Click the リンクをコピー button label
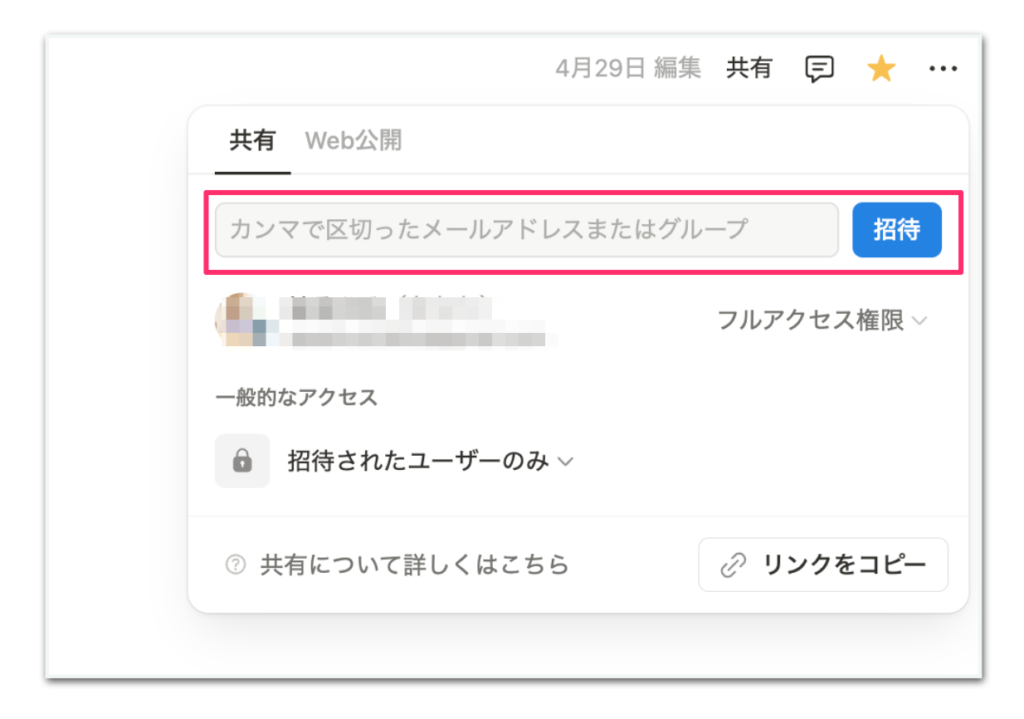This screenshot has width=1024, height=719. [844, 564]
